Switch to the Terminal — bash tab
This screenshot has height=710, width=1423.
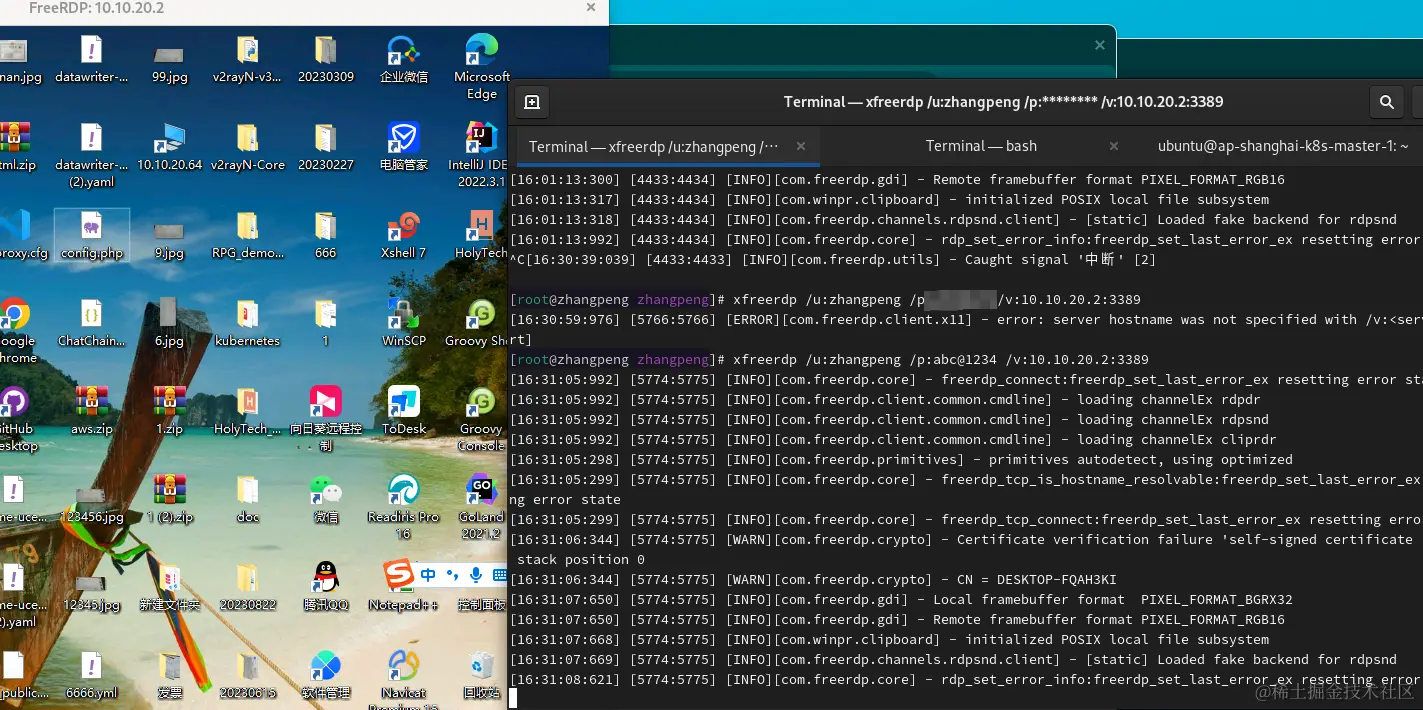pos(981,146)
